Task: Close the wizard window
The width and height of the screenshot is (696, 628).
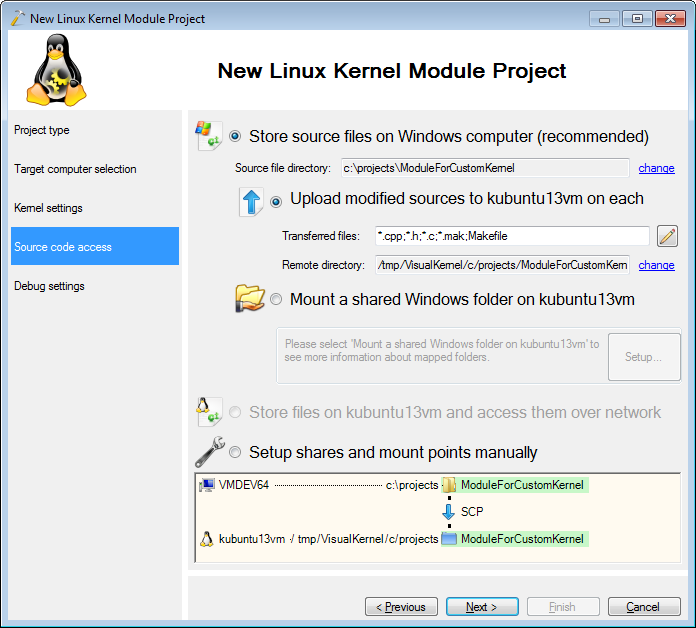Action: [x=670, y=19]
